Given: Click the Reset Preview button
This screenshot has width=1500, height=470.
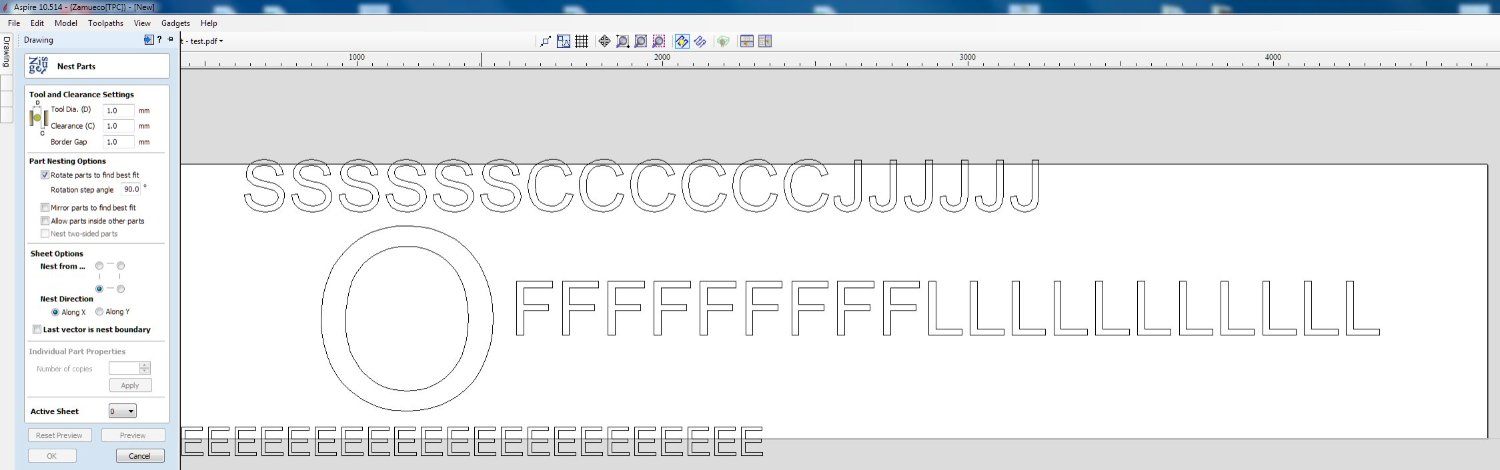Looking at the screenshot, I should [x=60, y=435].
